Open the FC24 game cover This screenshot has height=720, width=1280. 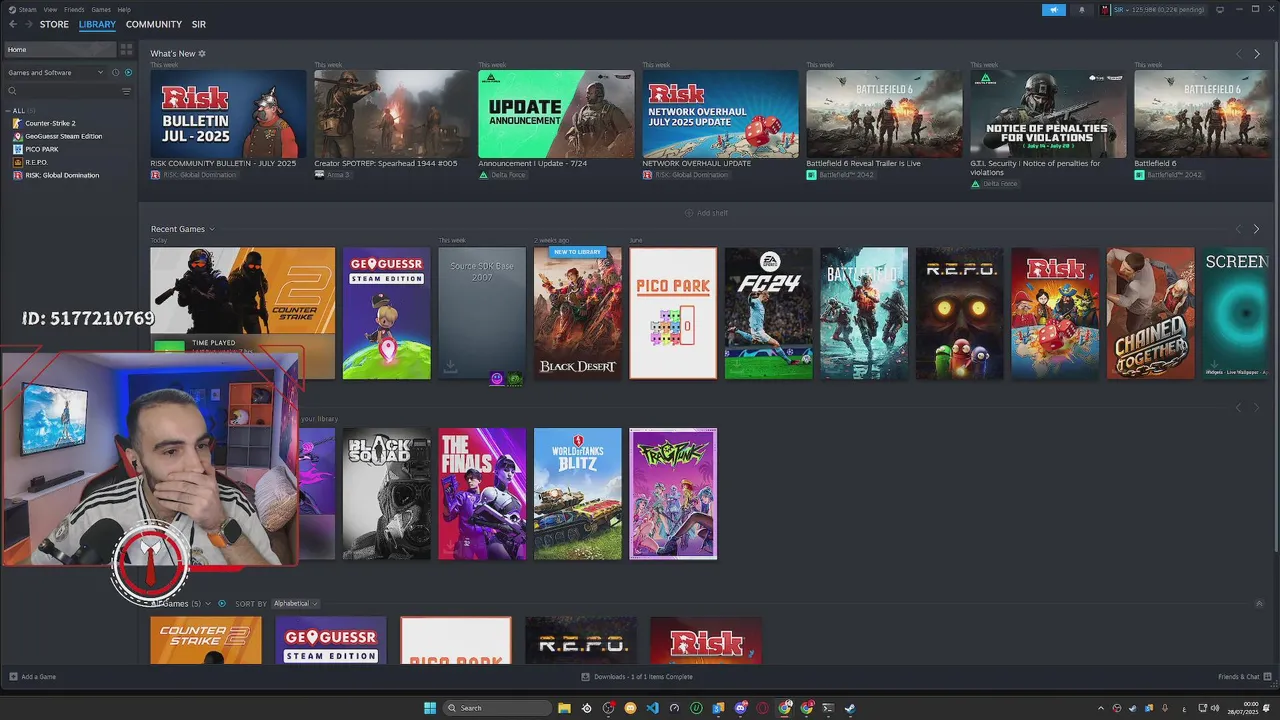point(769,313)
